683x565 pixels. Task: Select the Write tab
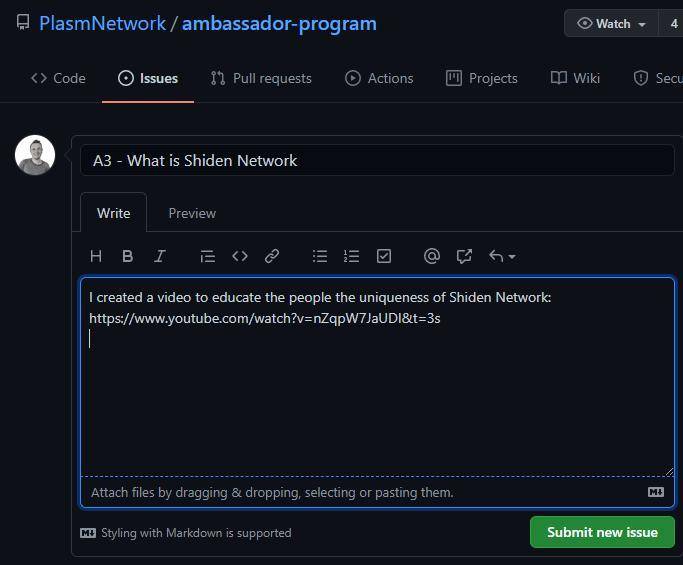point(114,213)
